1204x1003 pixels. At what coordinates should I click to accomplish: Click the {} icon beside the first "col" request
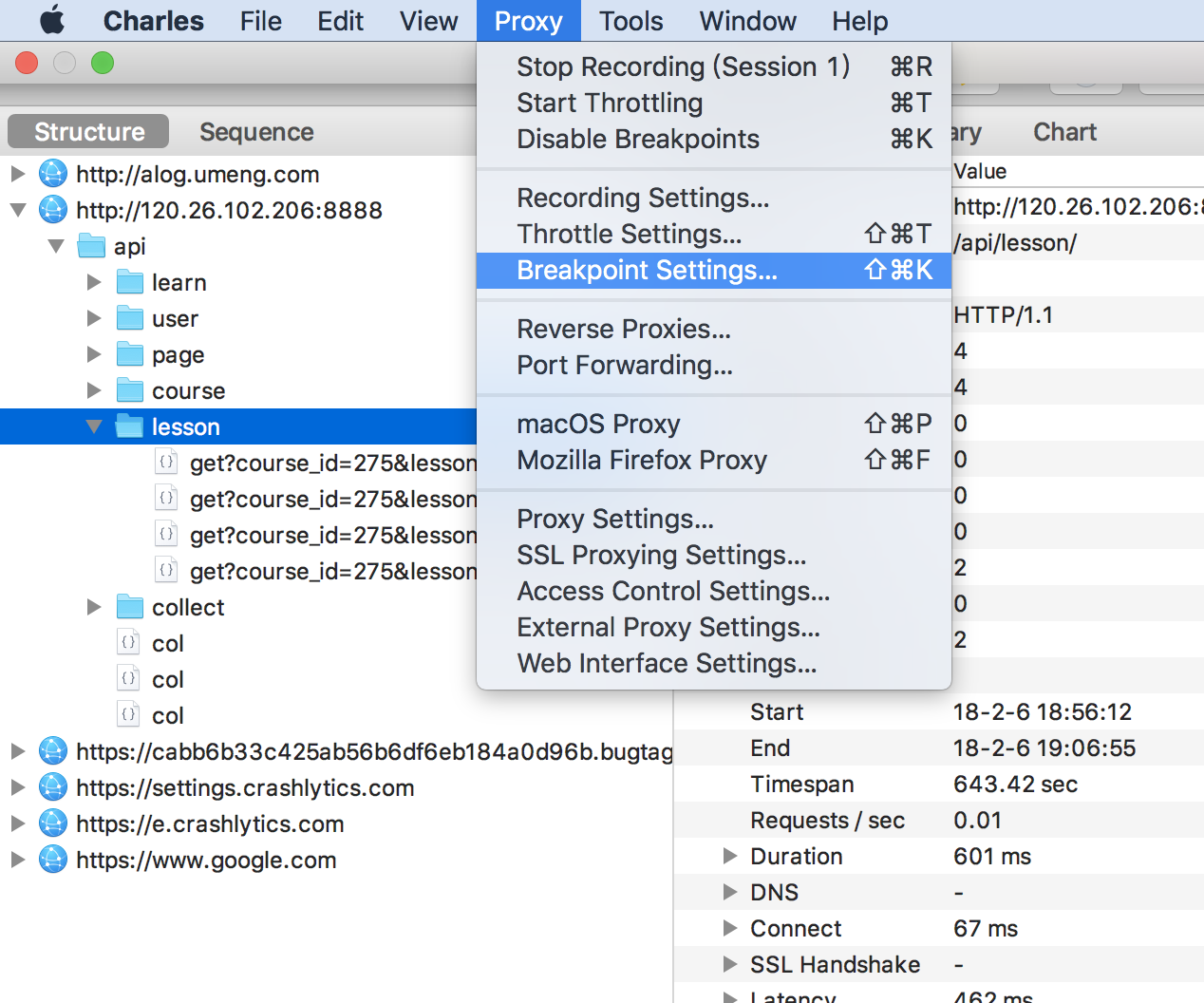coord(128,642)
